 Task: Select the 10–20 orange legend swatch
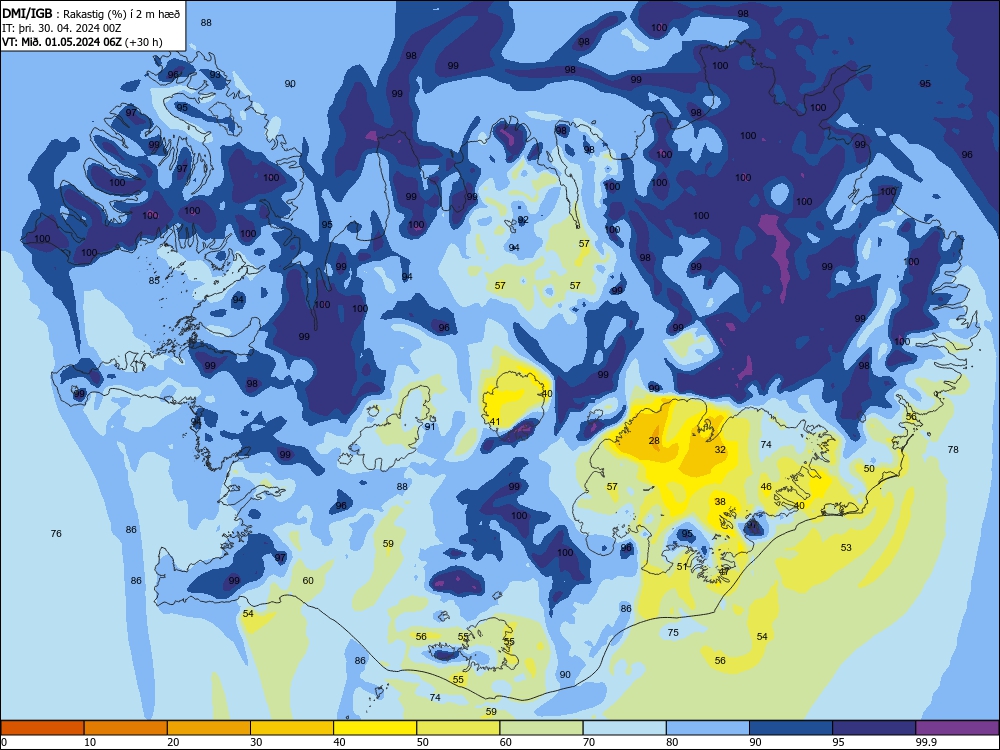tap(126, 728)
